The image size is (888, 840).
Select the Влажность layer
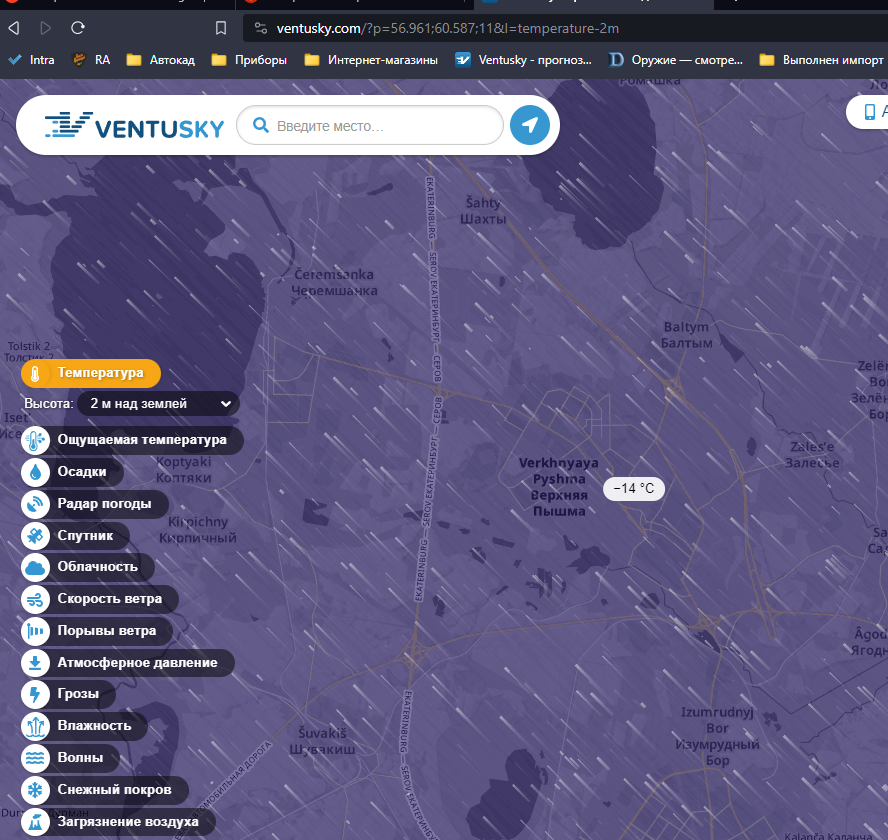pos(84,726)
